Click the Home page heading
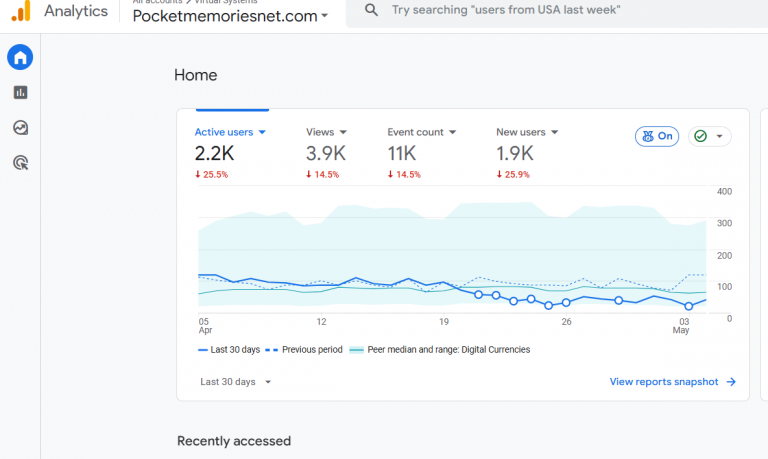This screenshot has width=768, height=459. tap(195, 75)
